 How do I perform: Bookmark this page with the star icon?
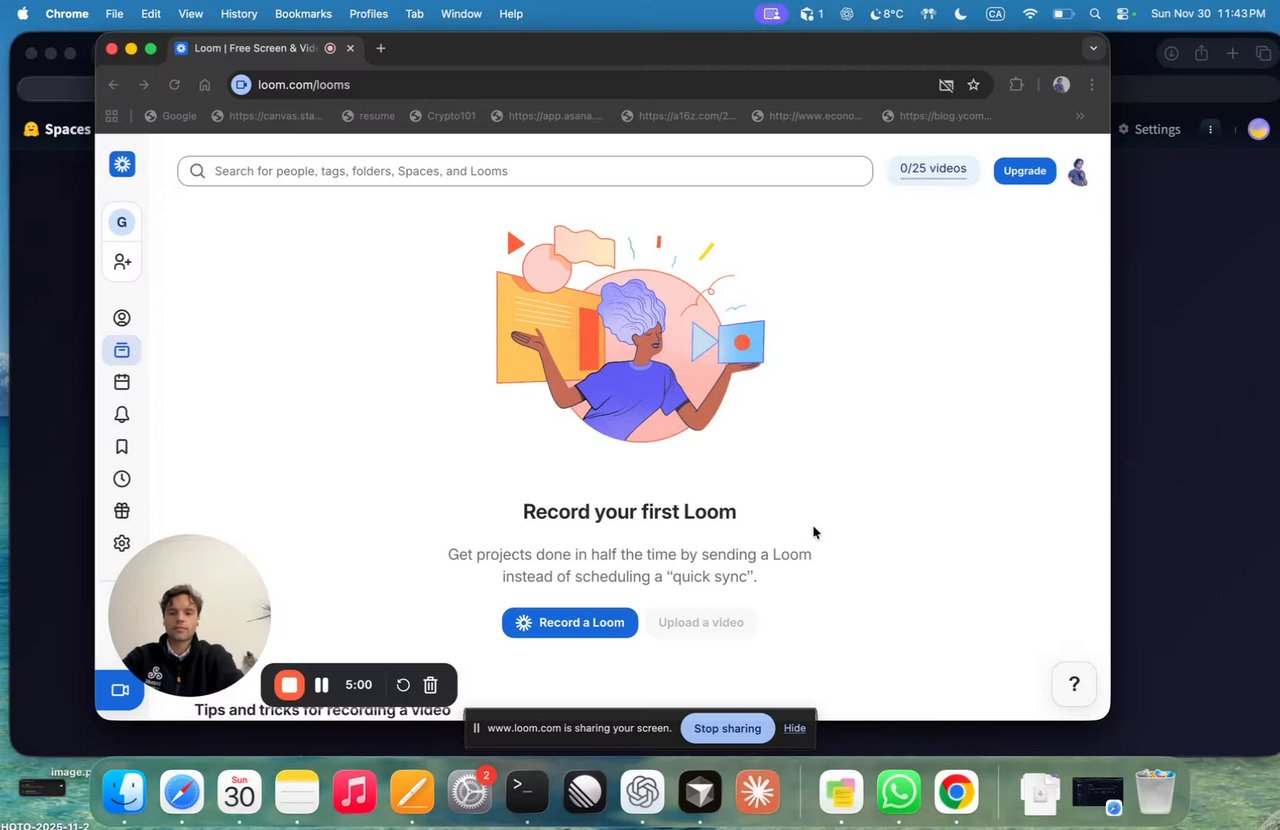click(x=973, y=85)
